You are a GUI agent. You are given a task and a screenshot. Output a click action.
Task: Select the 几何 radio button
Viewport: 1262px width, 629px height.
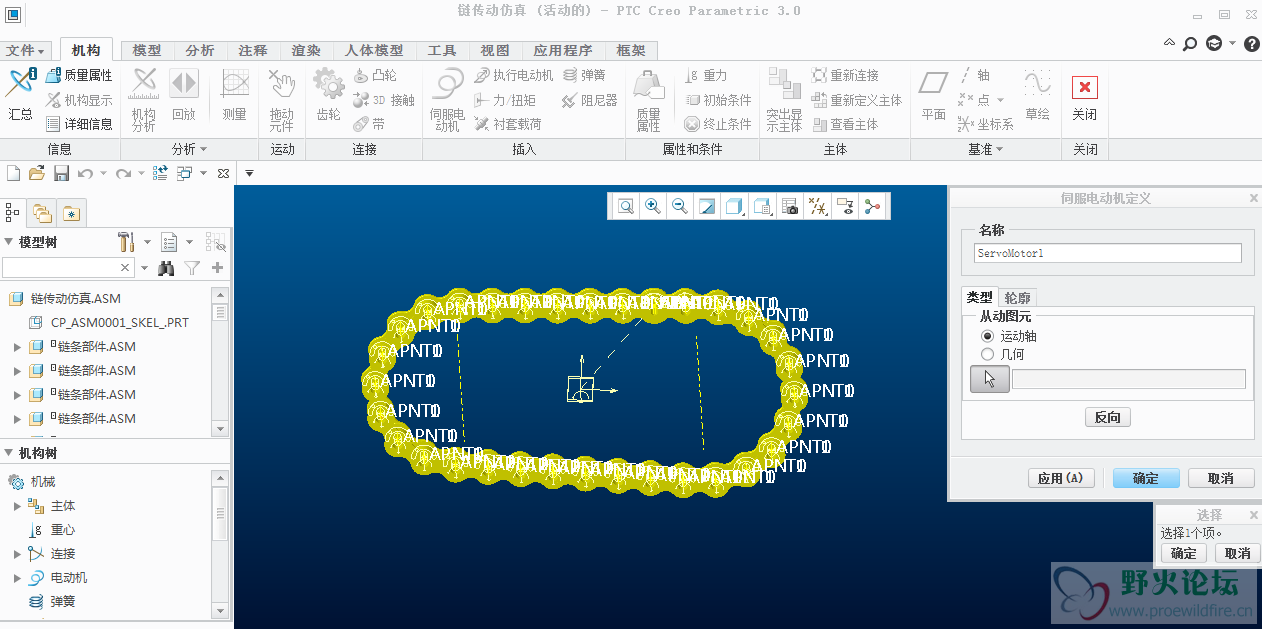coord(988,354)
